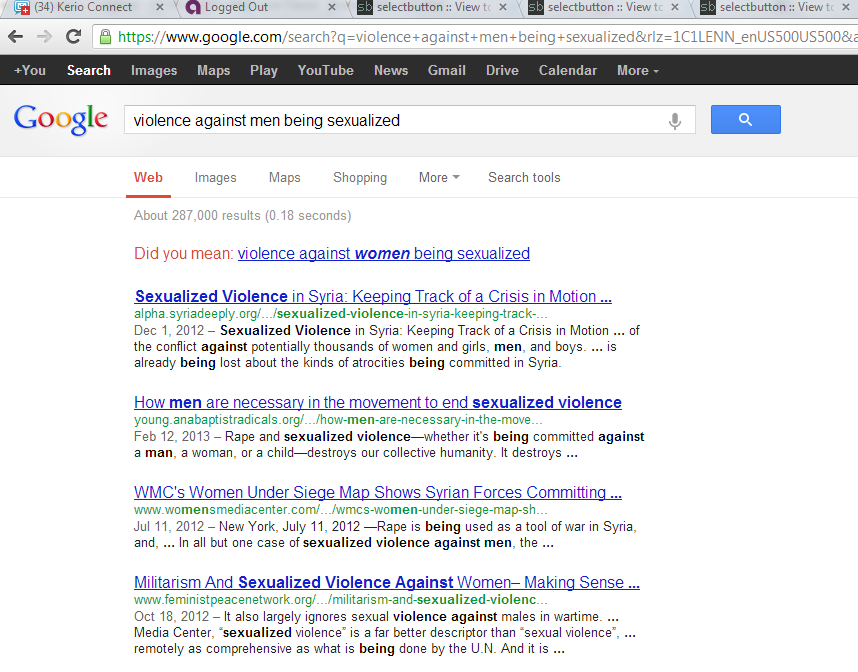Open WMC's Women Under Siege Map result
This screenshot has height=672, width=858.
[379, 492]
